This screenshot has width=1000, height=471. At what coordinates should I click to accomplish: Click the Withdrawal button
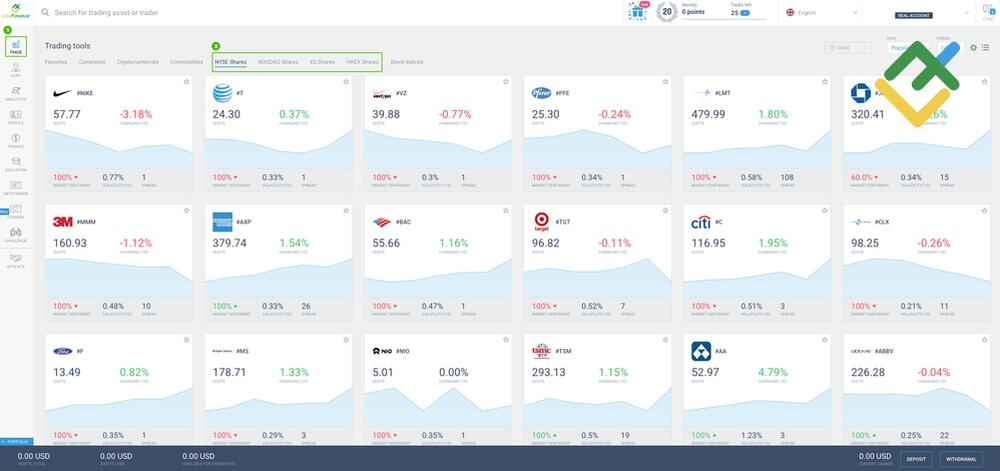point(961,459)
